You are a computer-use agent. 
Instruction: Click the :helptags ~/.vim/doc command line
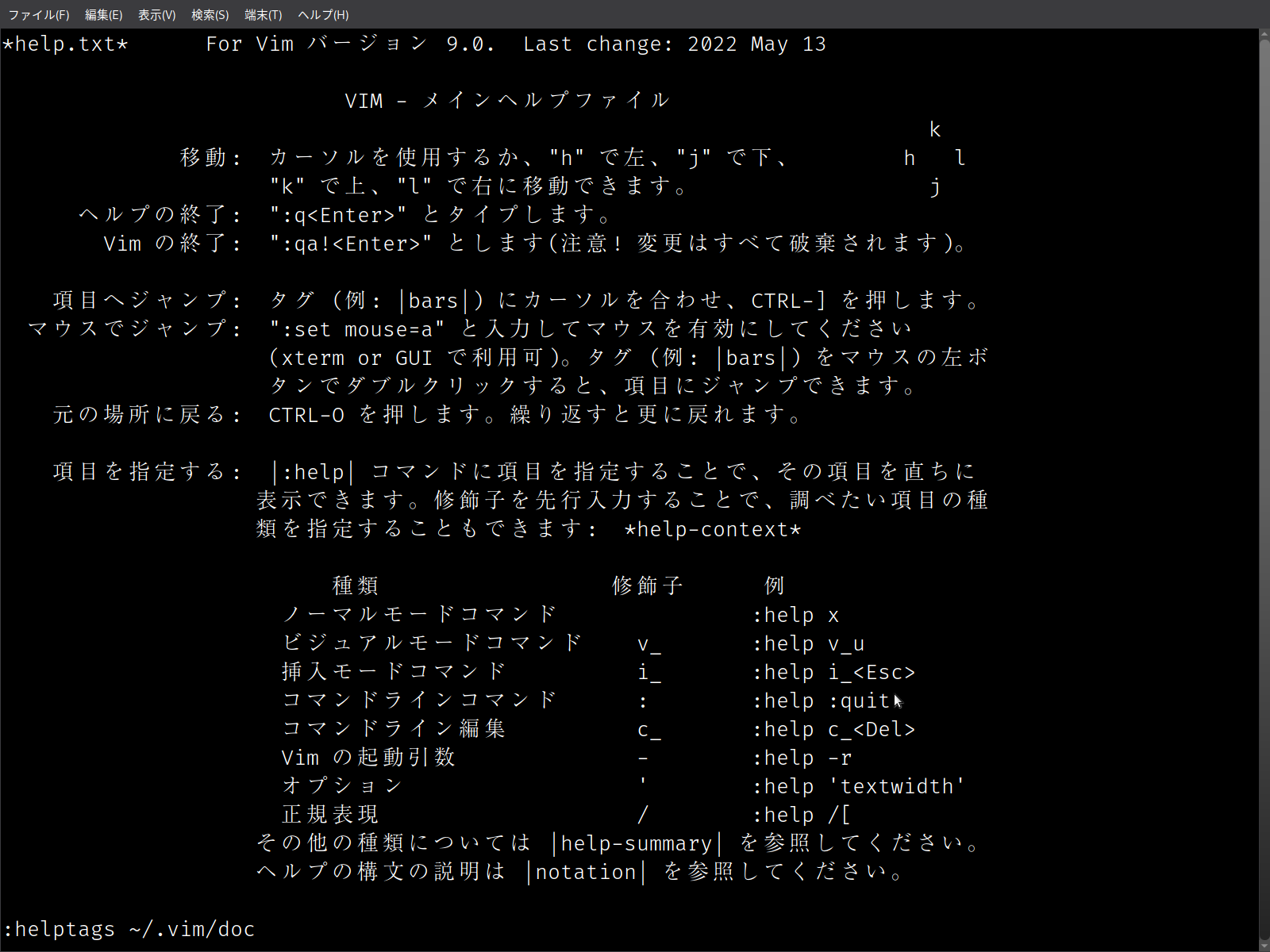click(129, 929)
